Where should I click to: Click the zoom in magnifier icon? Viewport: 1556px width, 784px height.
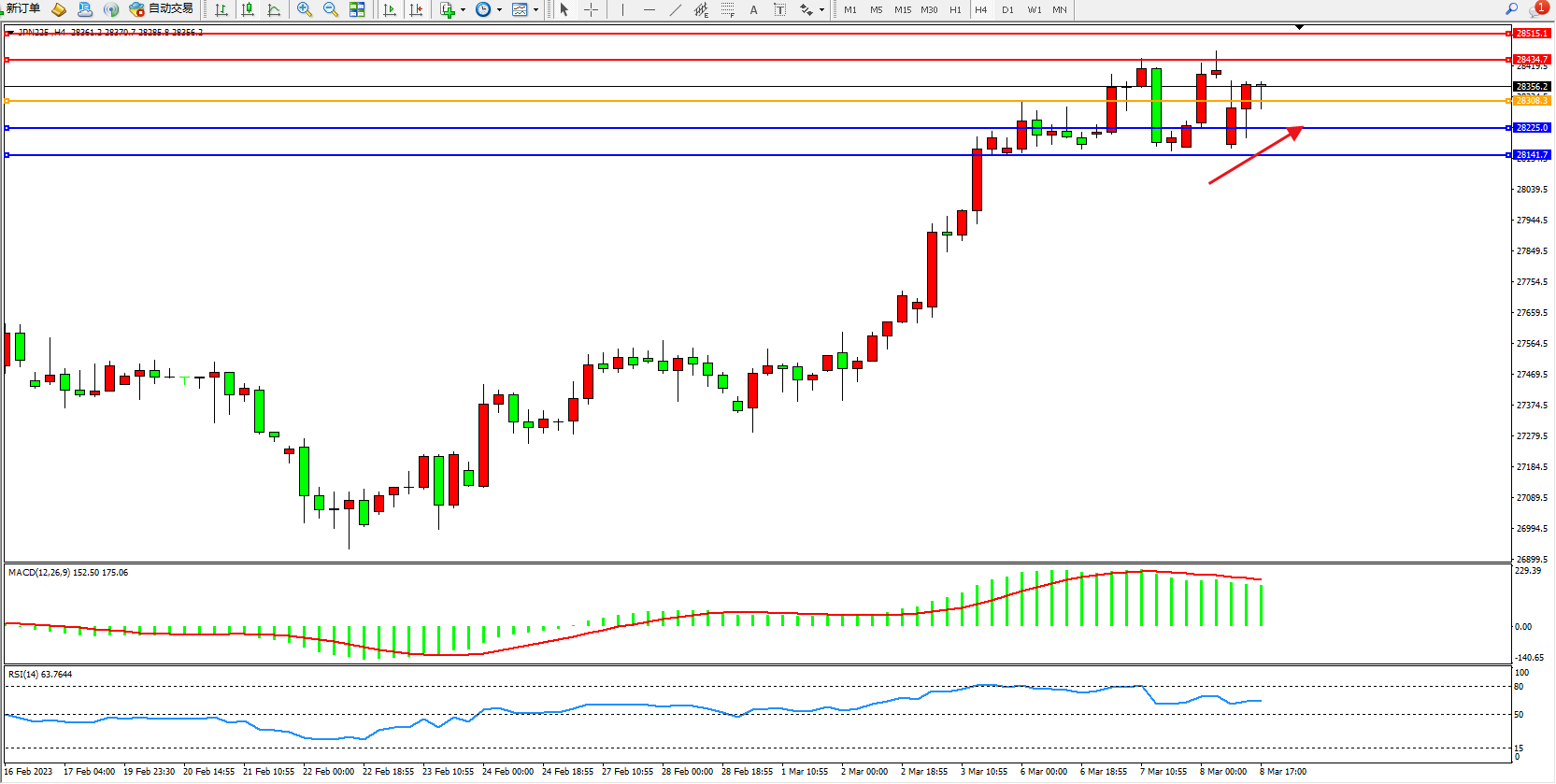pos(304,9)
